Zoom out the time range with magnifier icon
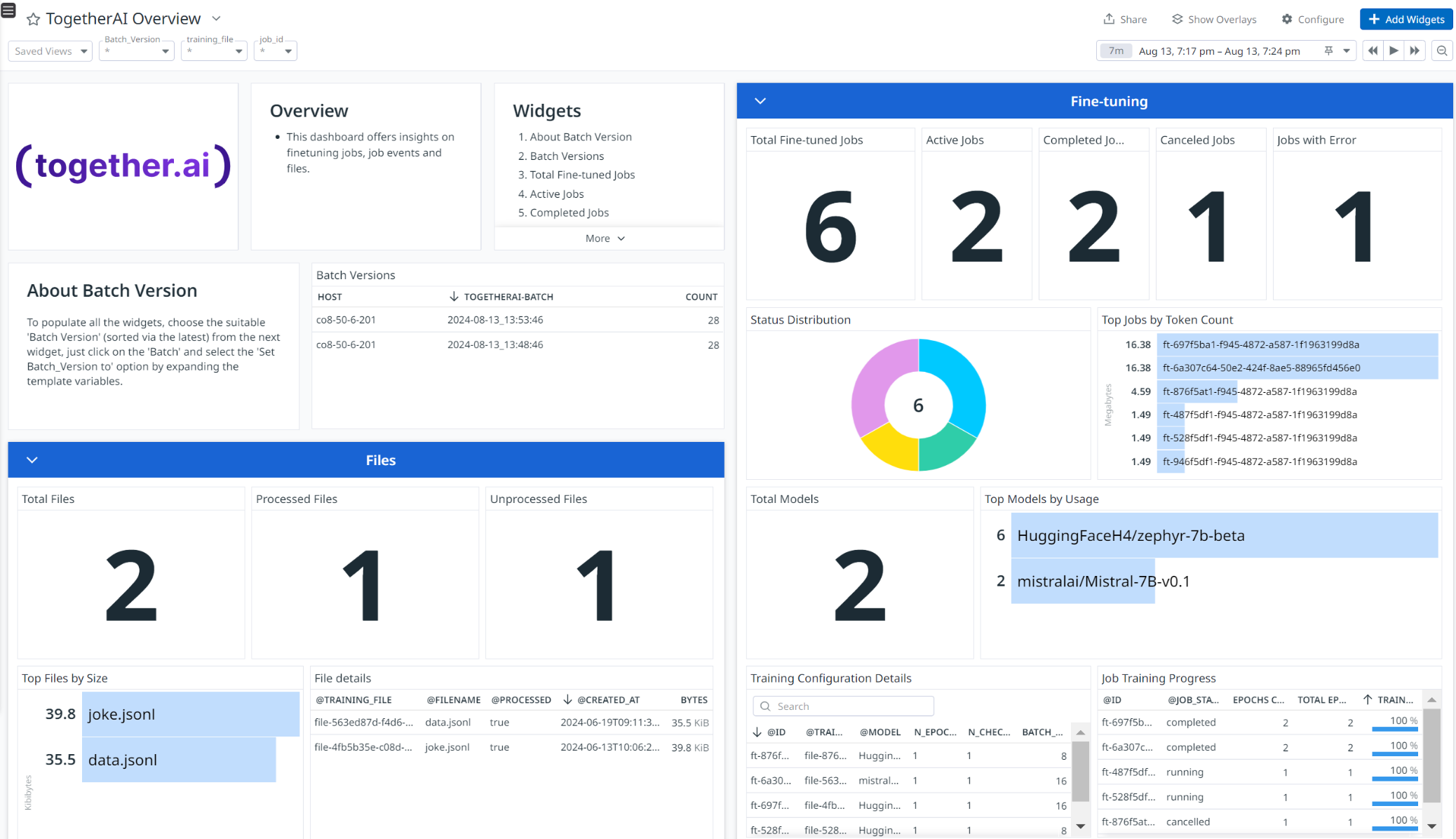Screen dimensions: 1456x839 click(x=1443, y=51)
